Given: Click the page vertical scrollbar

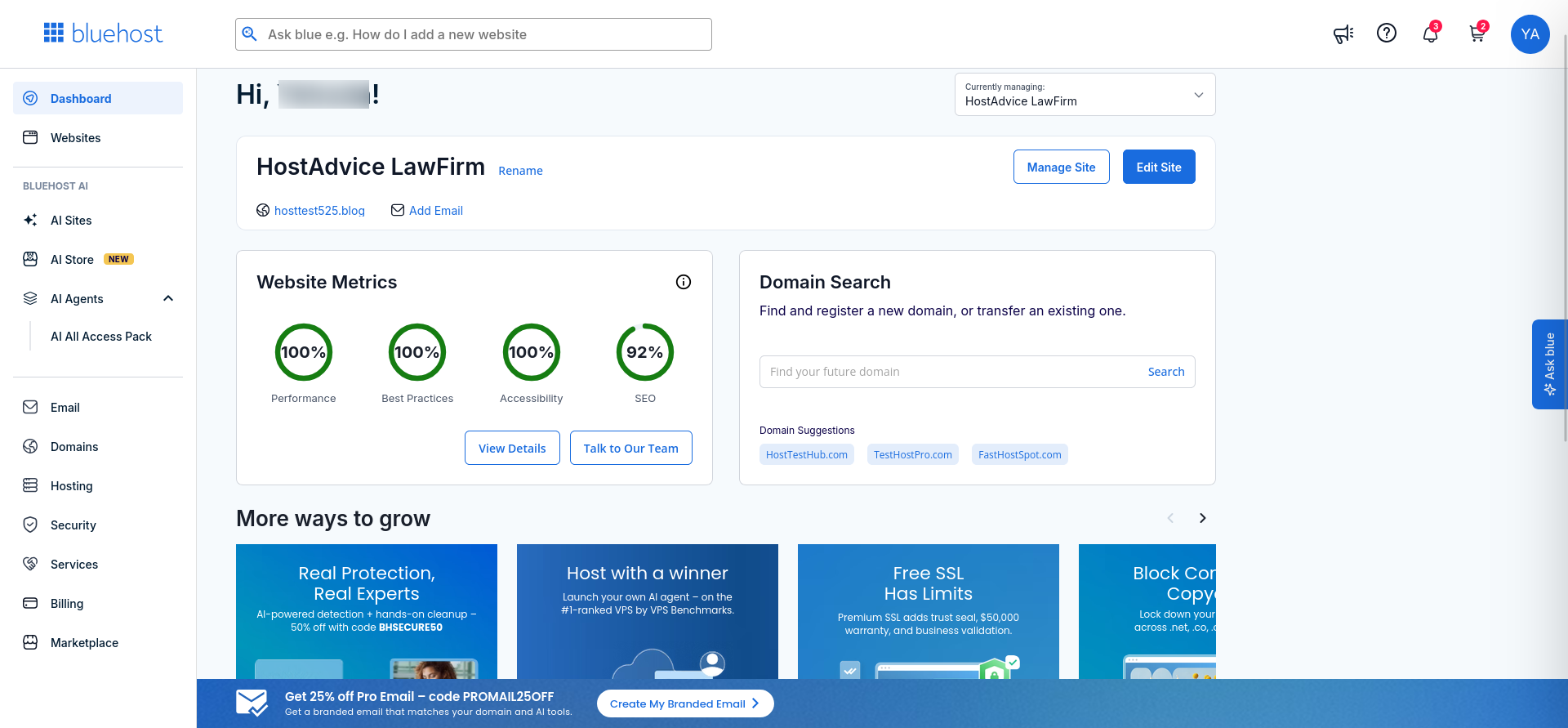Looking at the screenshot, I should click(x=1565, y=237).
